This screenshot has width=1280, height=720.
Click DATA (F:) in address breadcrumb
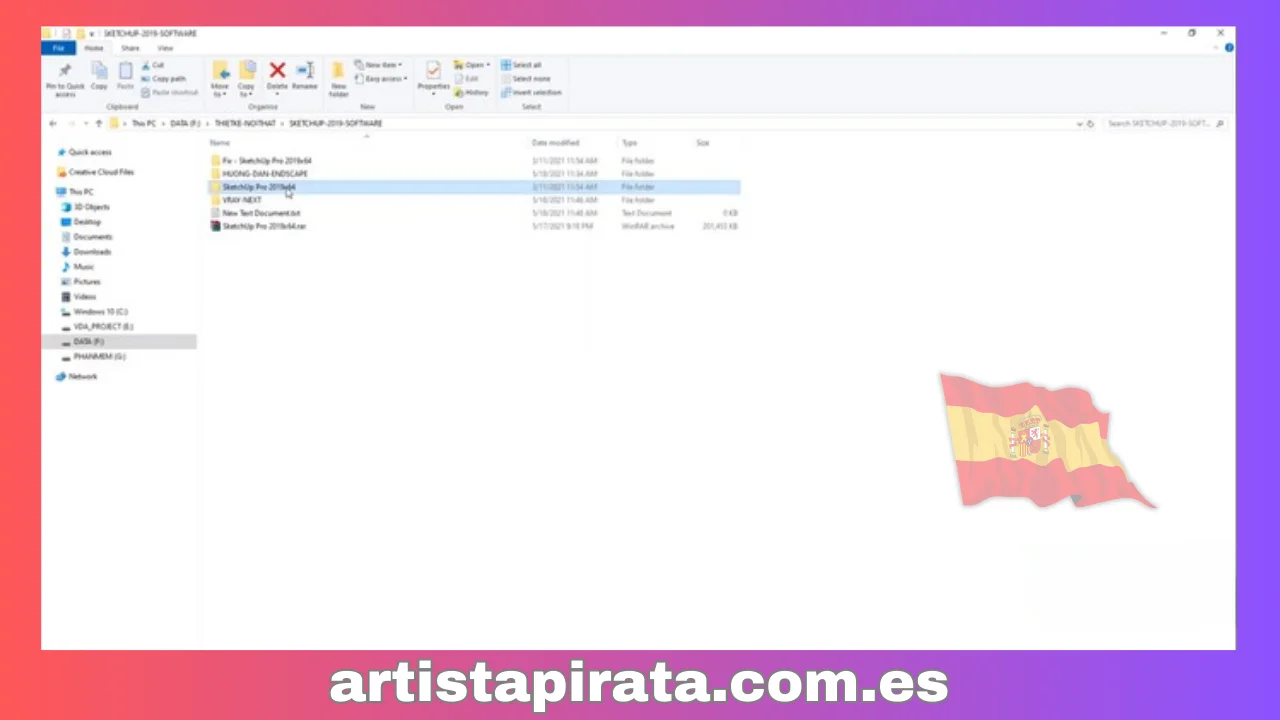tap(186, 123)
